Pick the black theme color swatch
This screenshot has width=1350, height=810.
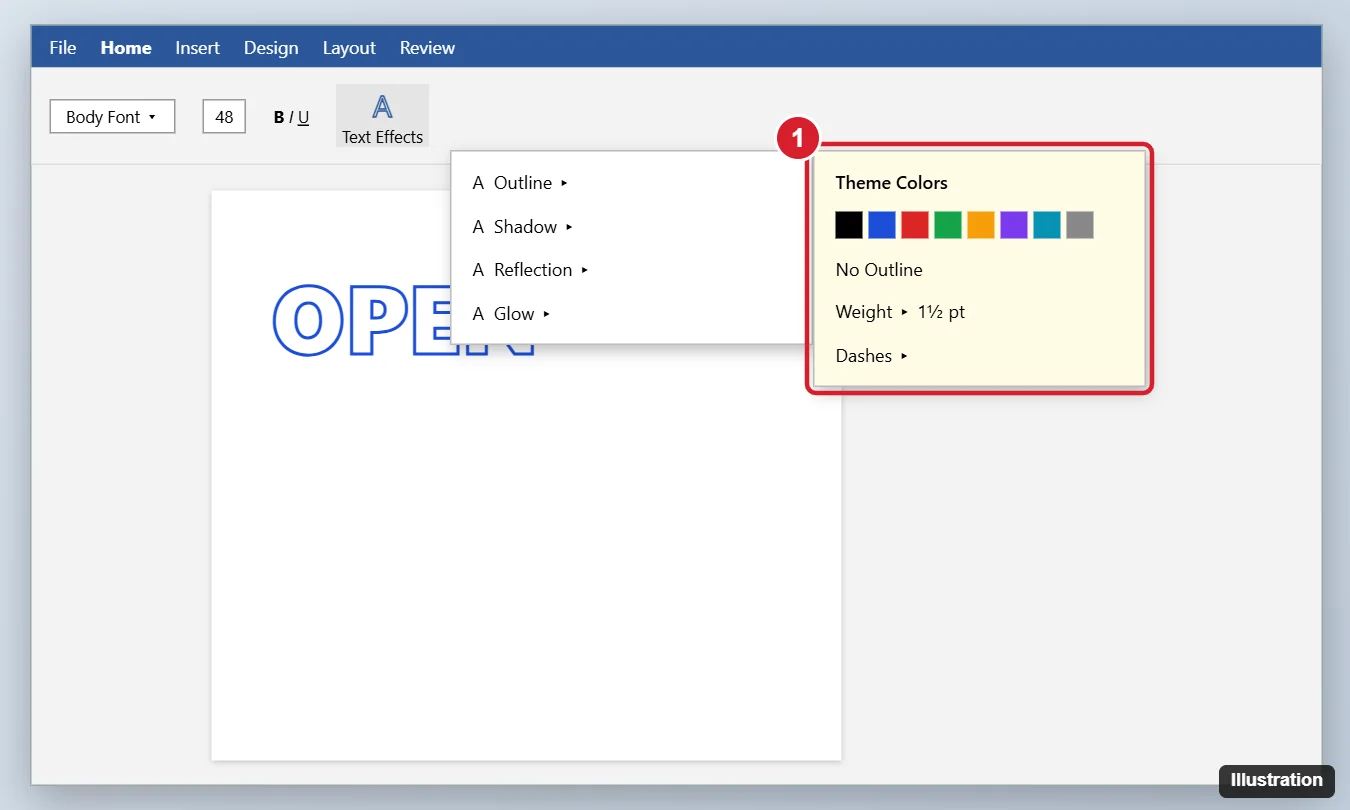click(849, 225)
